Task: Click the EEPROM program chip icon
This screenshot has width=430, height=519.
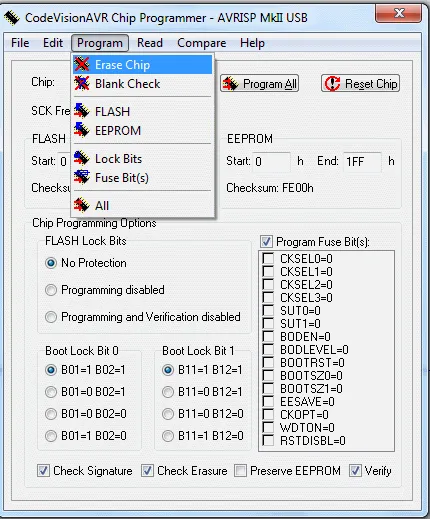Action: (x=82, y=130)
